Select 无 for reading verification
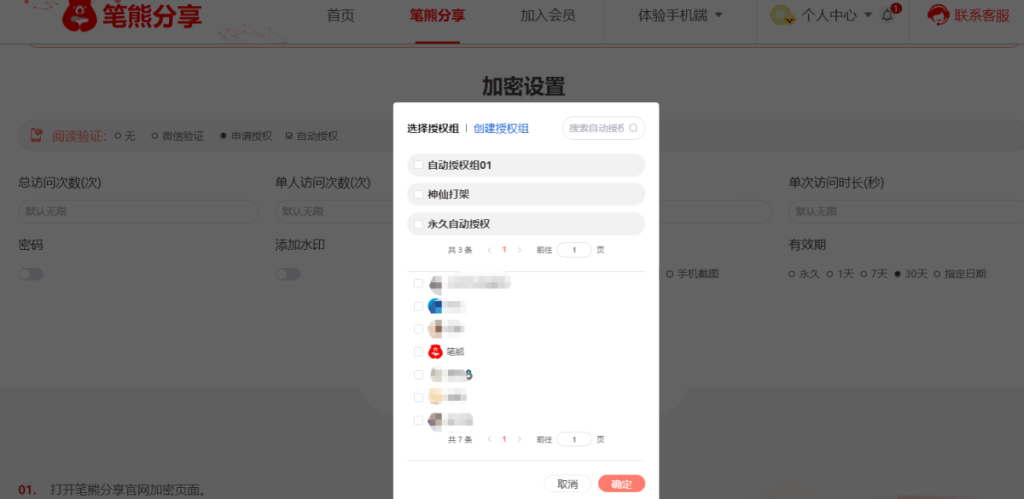 (125, 137)
